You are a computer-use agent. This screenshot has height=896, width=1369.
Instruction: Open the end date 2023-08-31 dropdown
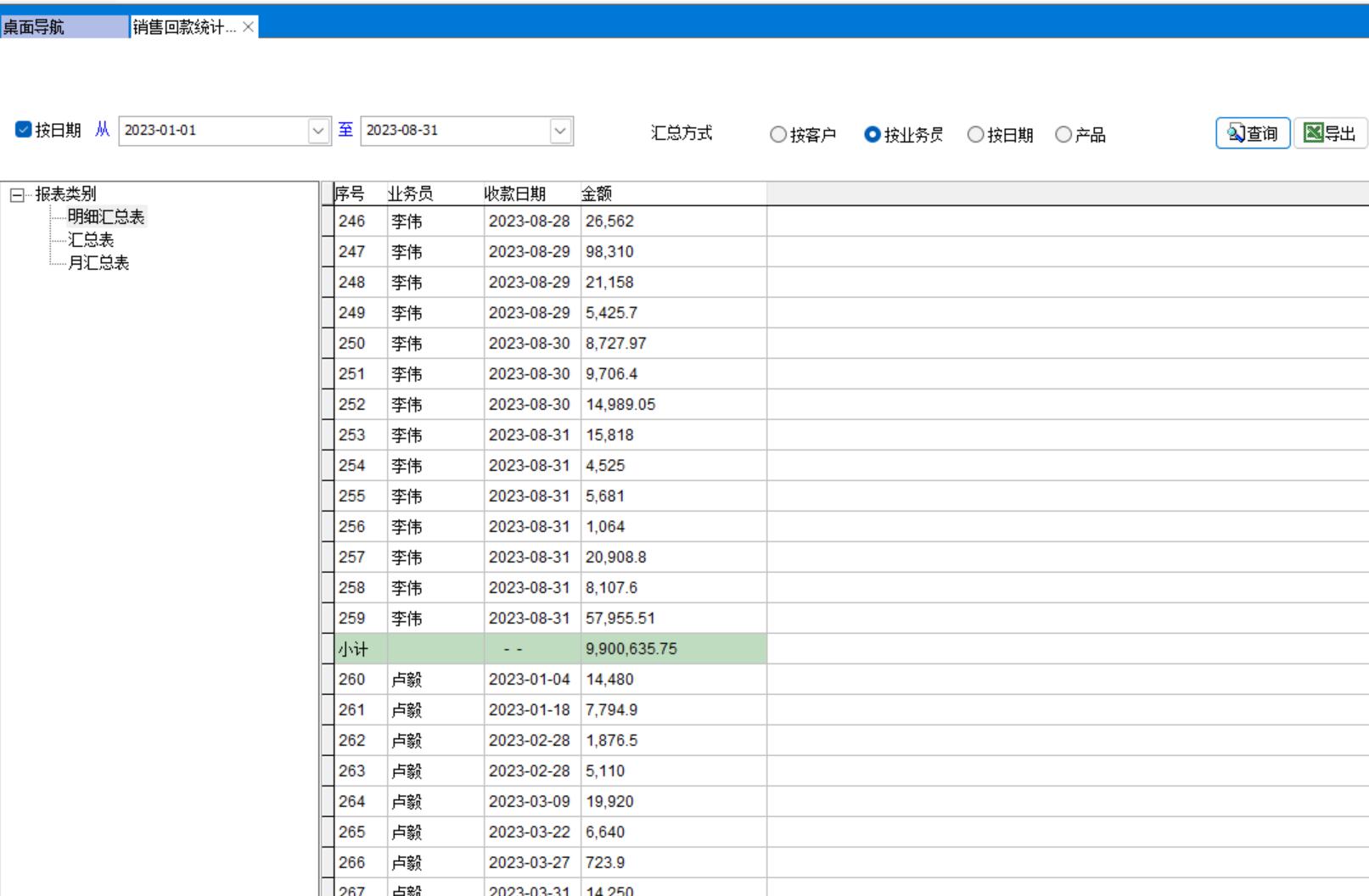coord(560,131)
